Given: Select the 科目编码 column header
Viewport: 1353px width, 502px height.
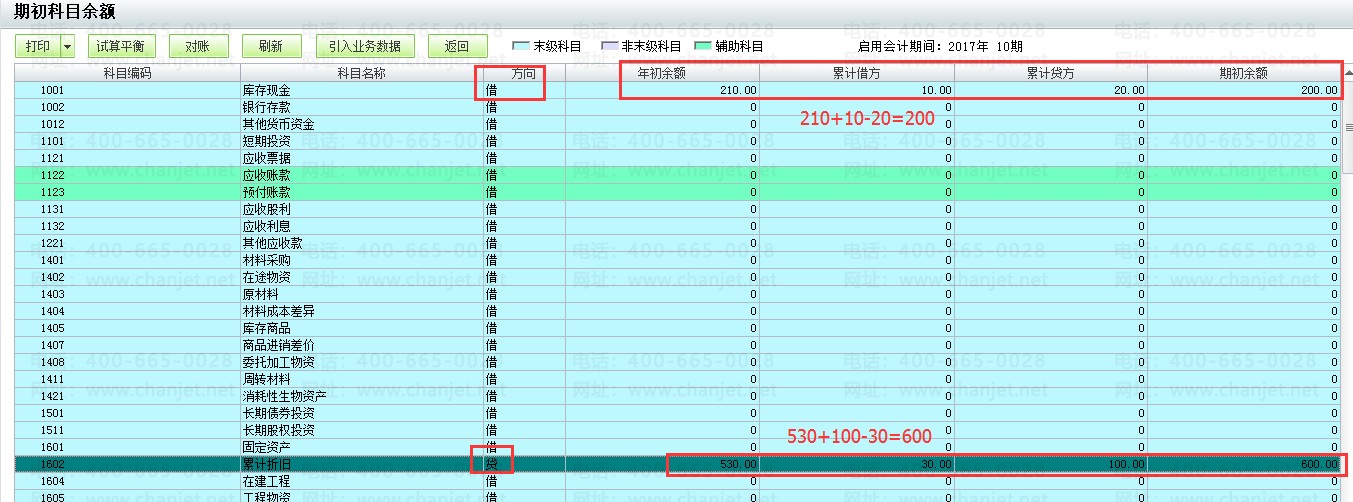Looking at the screenshot, I should (127, 73).
